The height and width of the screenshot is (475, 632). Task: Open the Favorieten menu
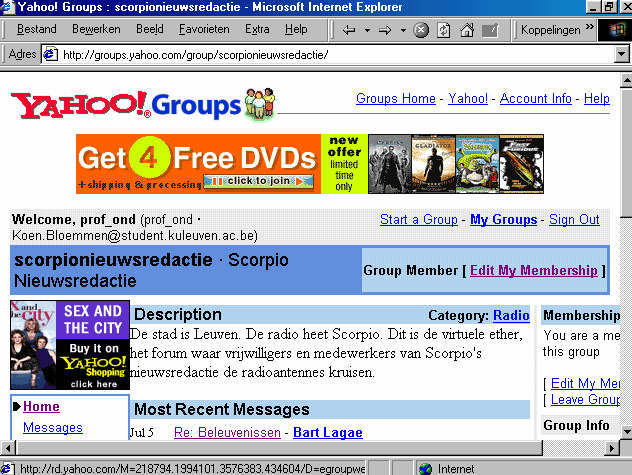pos(204,29)
